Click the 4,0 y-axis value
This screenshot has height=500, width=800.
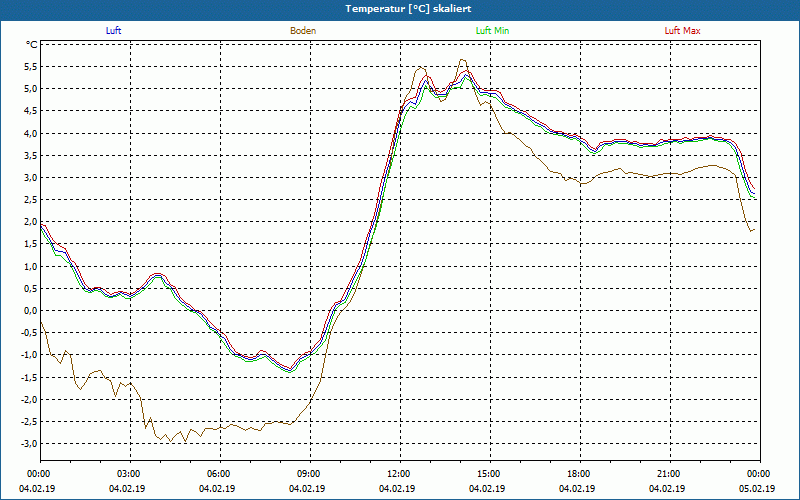coord(30,133)
